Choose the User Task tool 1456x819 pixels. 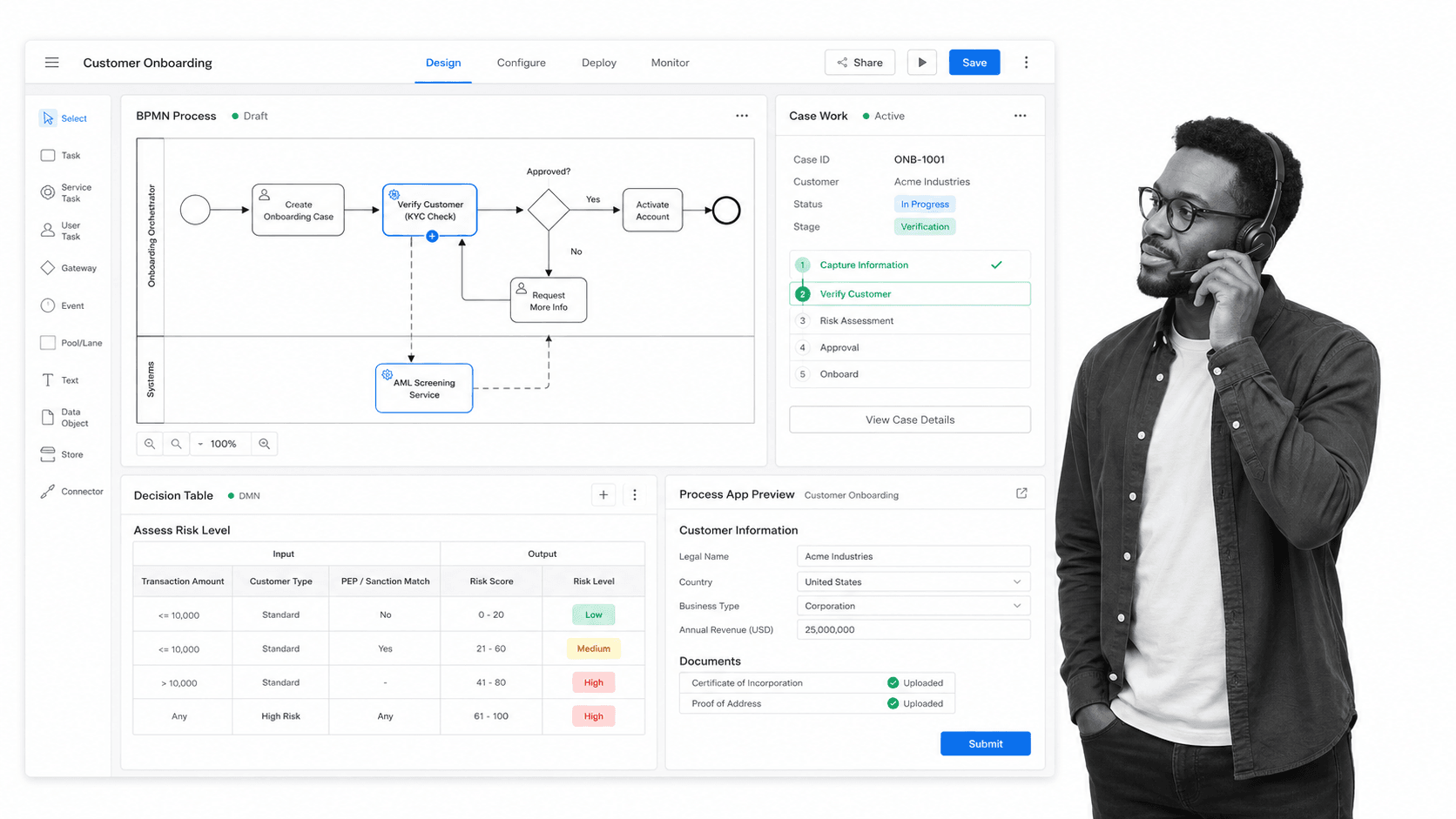point(61,231)
